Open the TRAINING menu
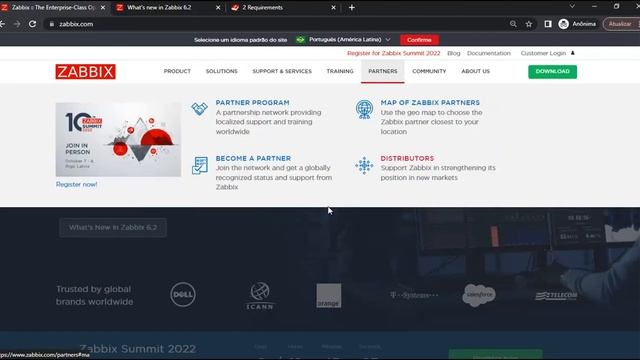 click(x=340, y=71)
